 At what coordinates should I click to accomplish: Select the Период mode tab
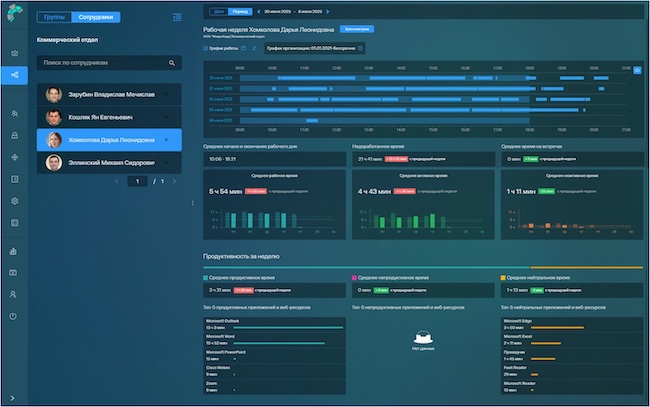[240, 12]
